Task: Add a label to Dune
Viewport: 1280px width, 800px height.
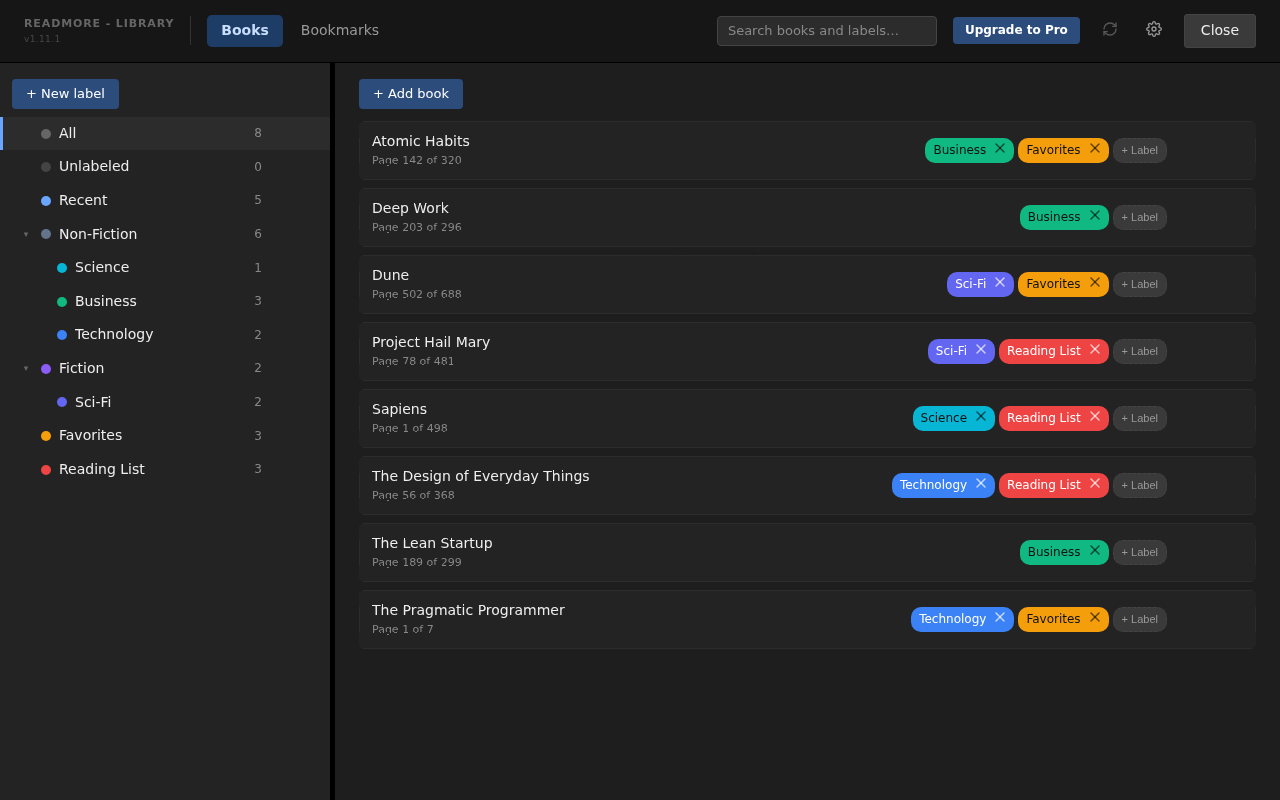Action: tap(1140, 284)
